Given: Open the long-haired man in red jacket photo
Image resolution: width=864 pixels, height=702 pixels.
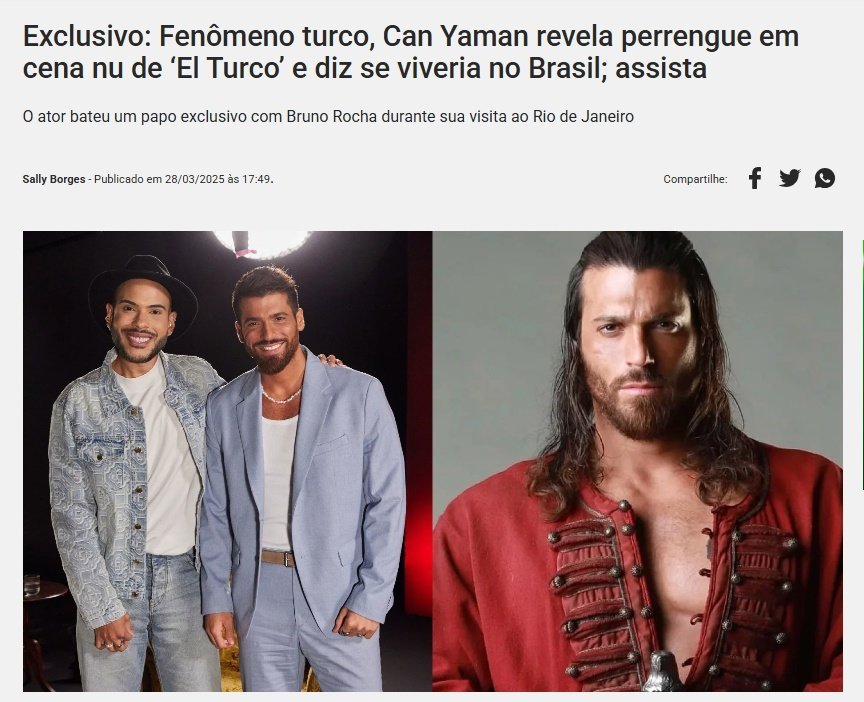Looking at the screenshot, I should [x=638, y=461].
